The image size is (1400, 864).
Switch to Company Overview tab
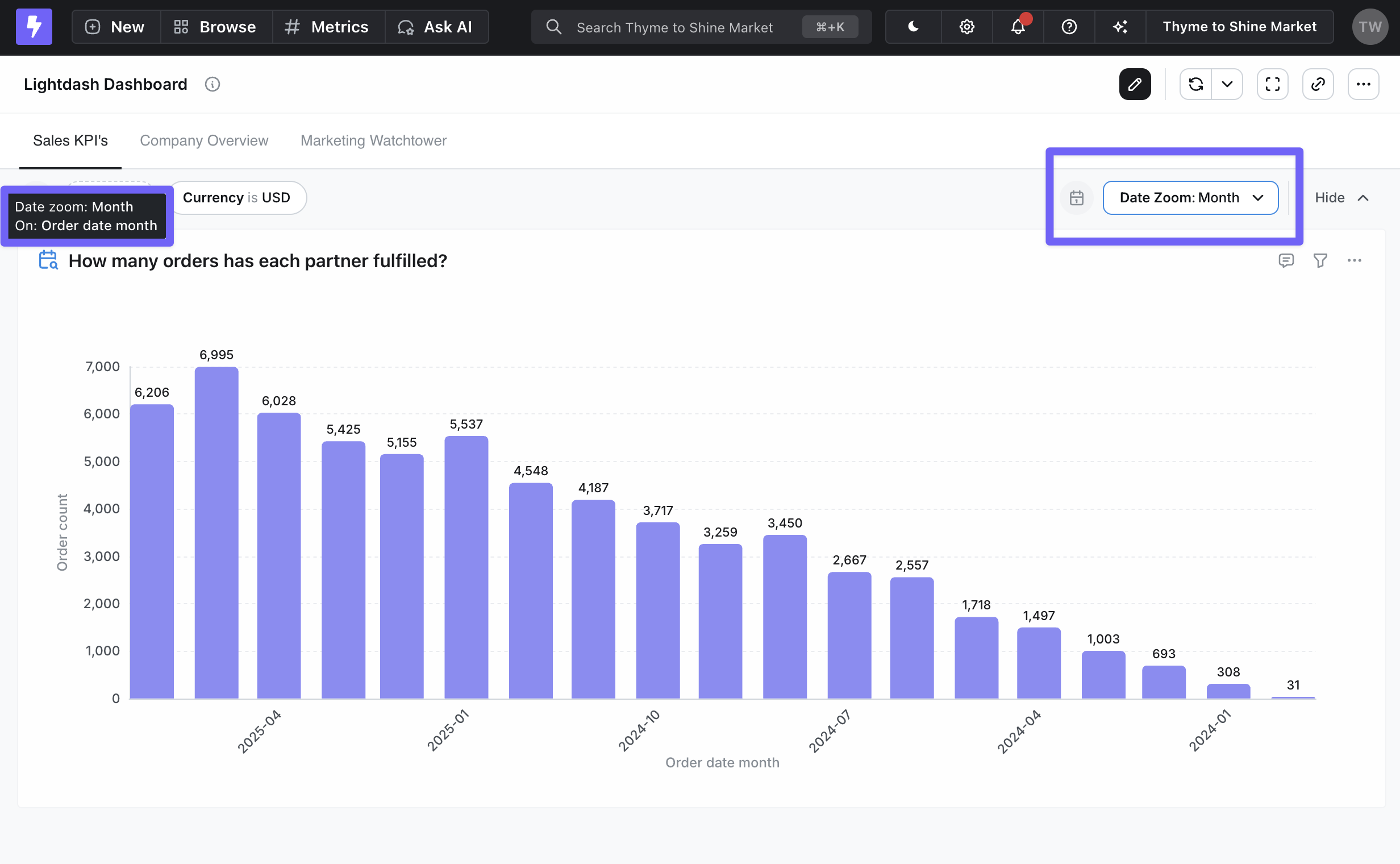(x=204, y=140)
